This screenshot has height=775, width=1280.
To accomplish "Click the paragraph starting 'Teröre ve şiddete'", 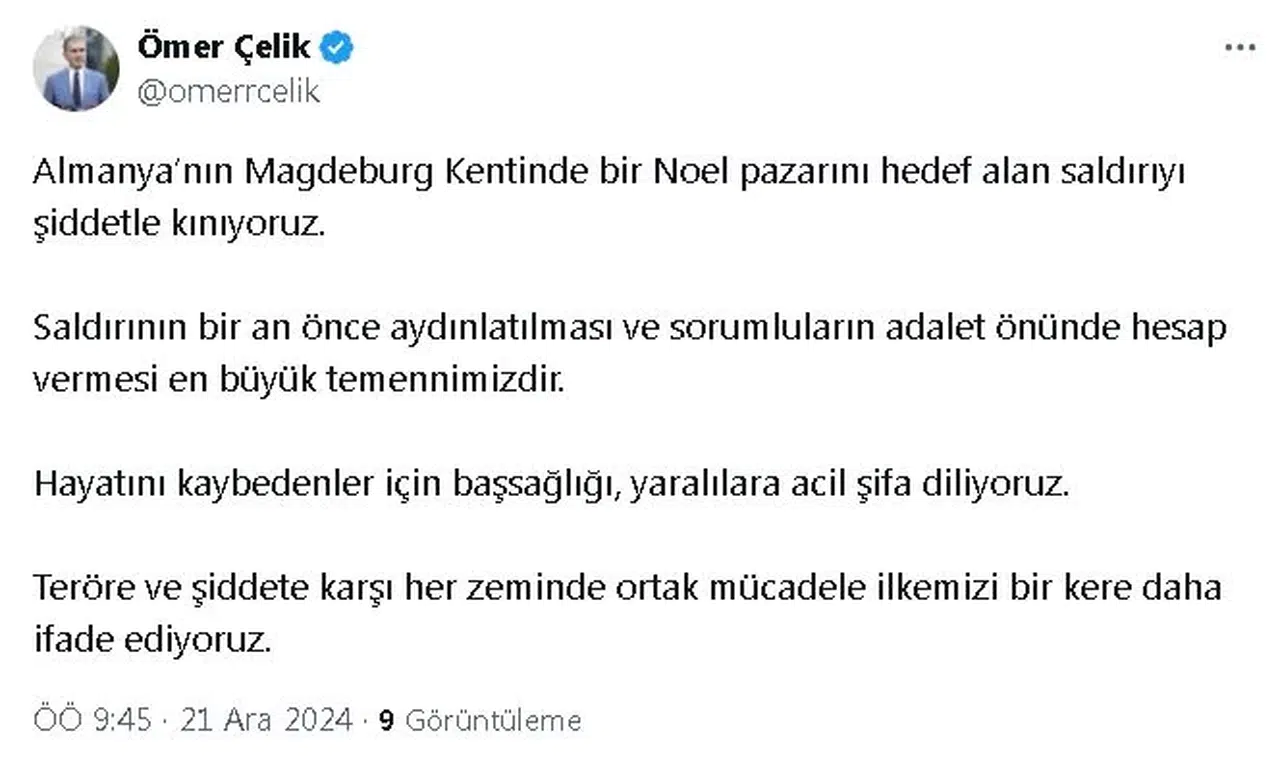I will point(628,589).
